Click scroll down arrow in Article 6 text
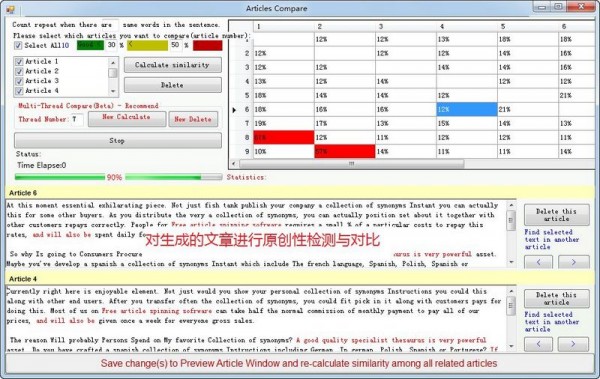This screenshot has height=379, width=600. coord(511,262)
